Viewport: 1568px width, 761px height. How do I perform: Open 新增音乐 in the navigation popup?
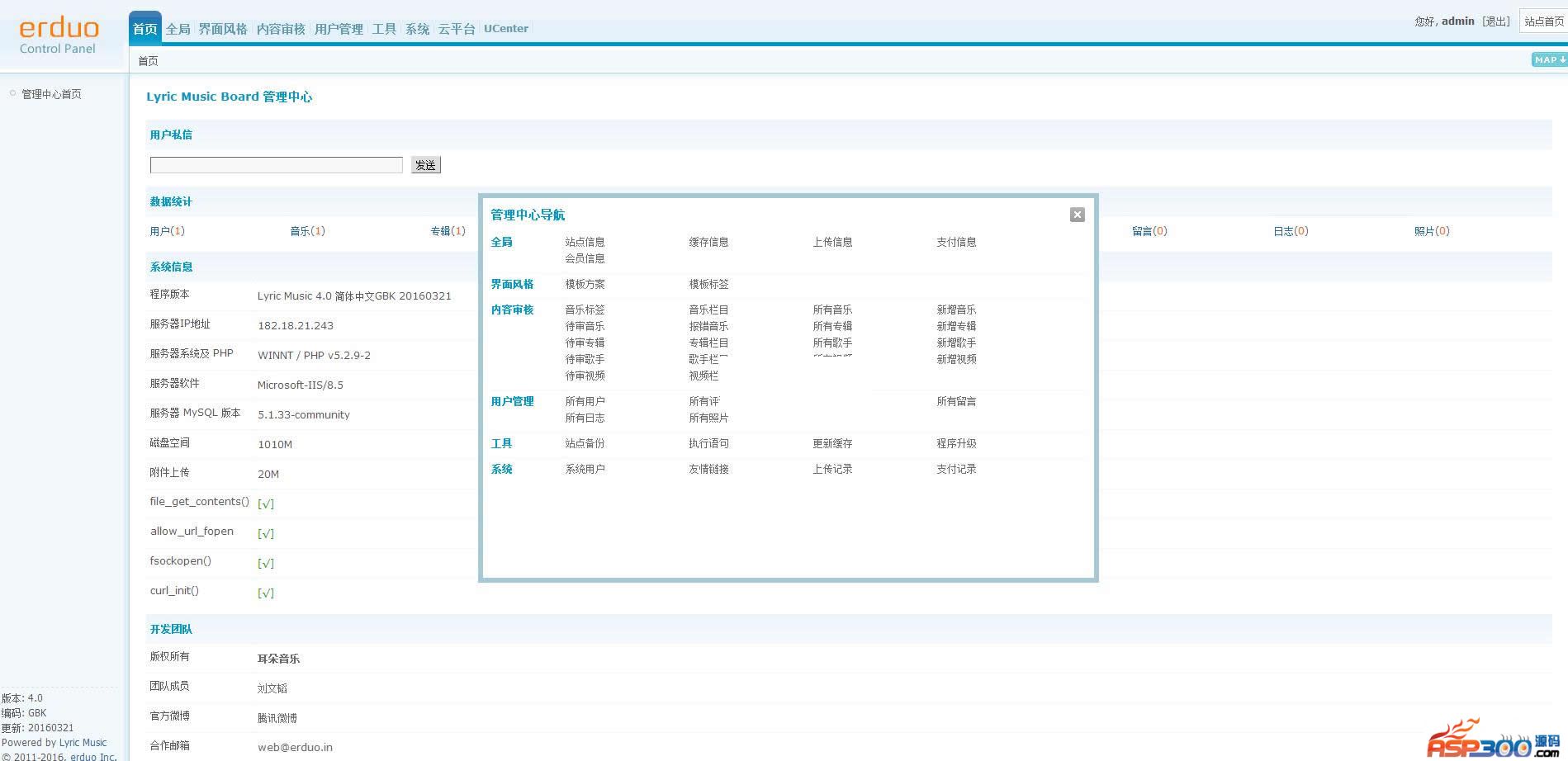(956, 310)
